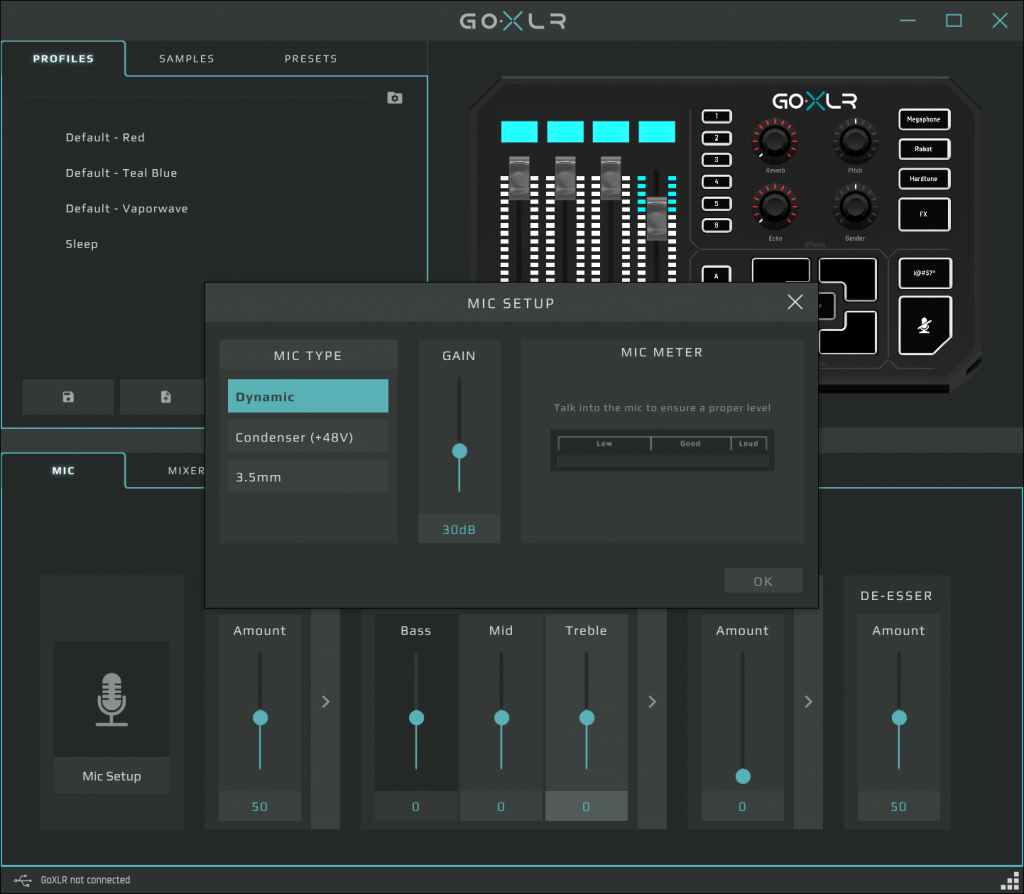Switch to the Mixer tab

point(186,471)
